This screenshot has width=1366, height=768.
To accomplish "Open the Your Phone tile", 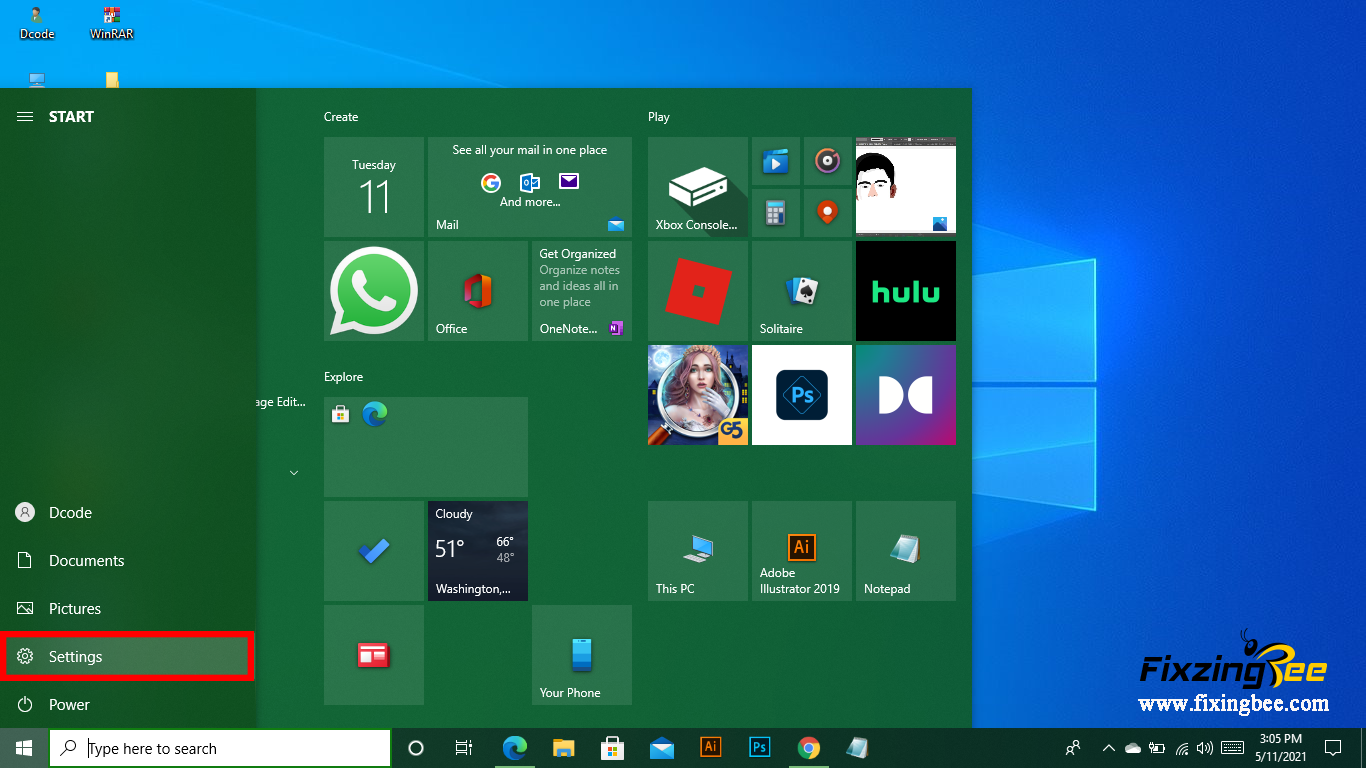I will click(581, 655).
